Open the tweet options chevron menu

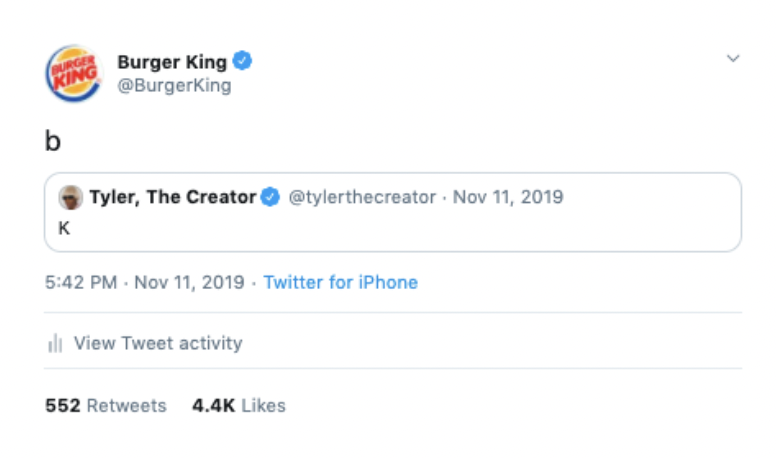coord(733,59)
